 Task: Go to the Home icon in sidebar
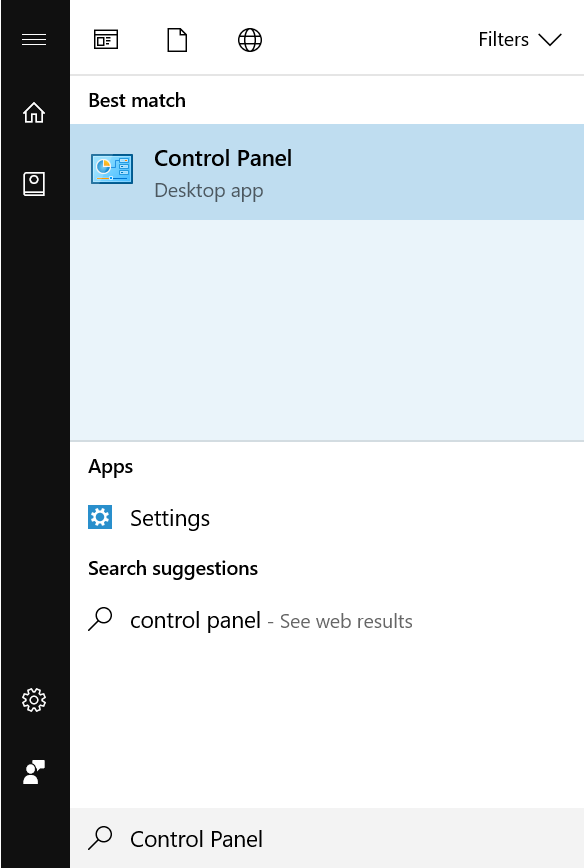pyautogui.click(x=34, y=112)
